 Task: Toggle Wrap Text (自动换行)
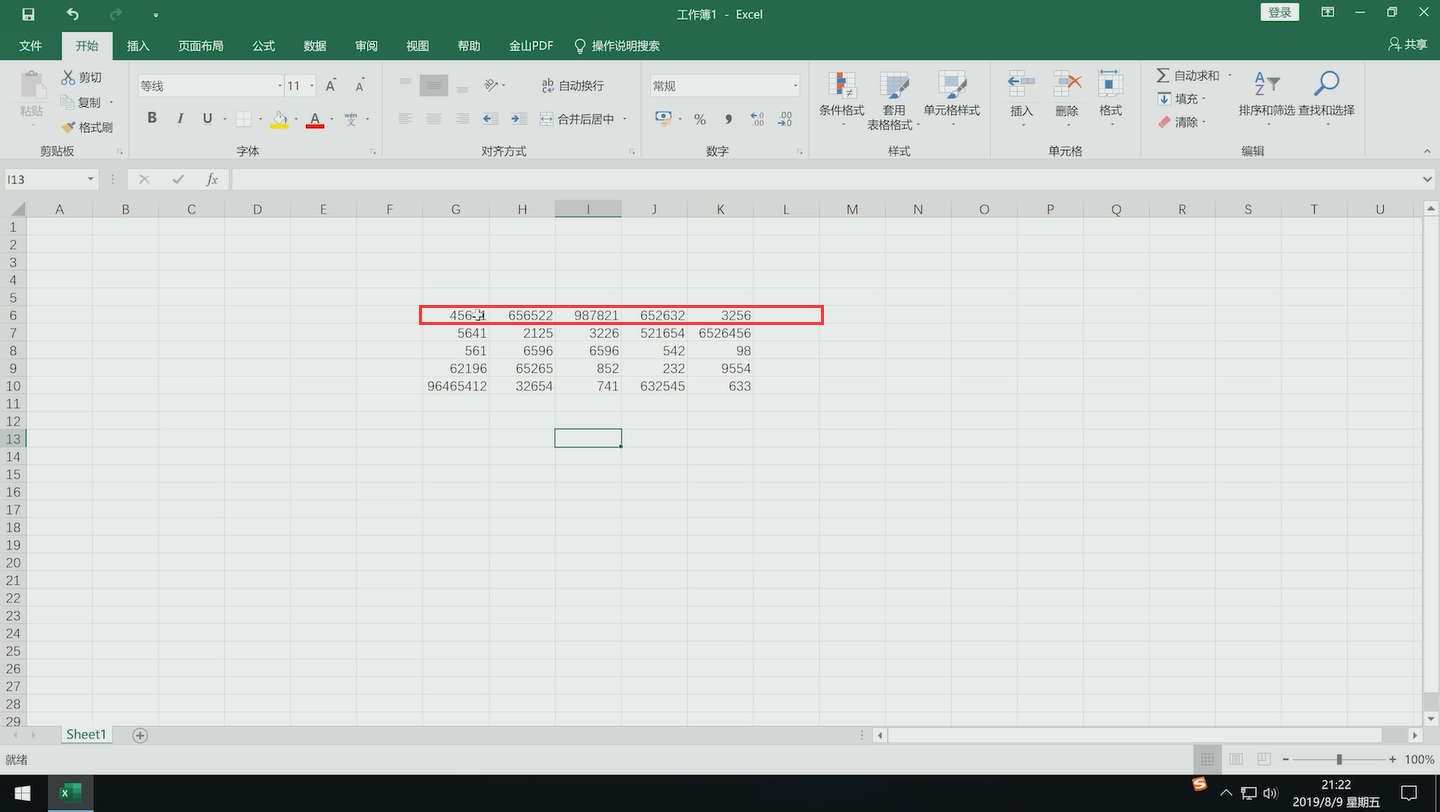point(572,85)
